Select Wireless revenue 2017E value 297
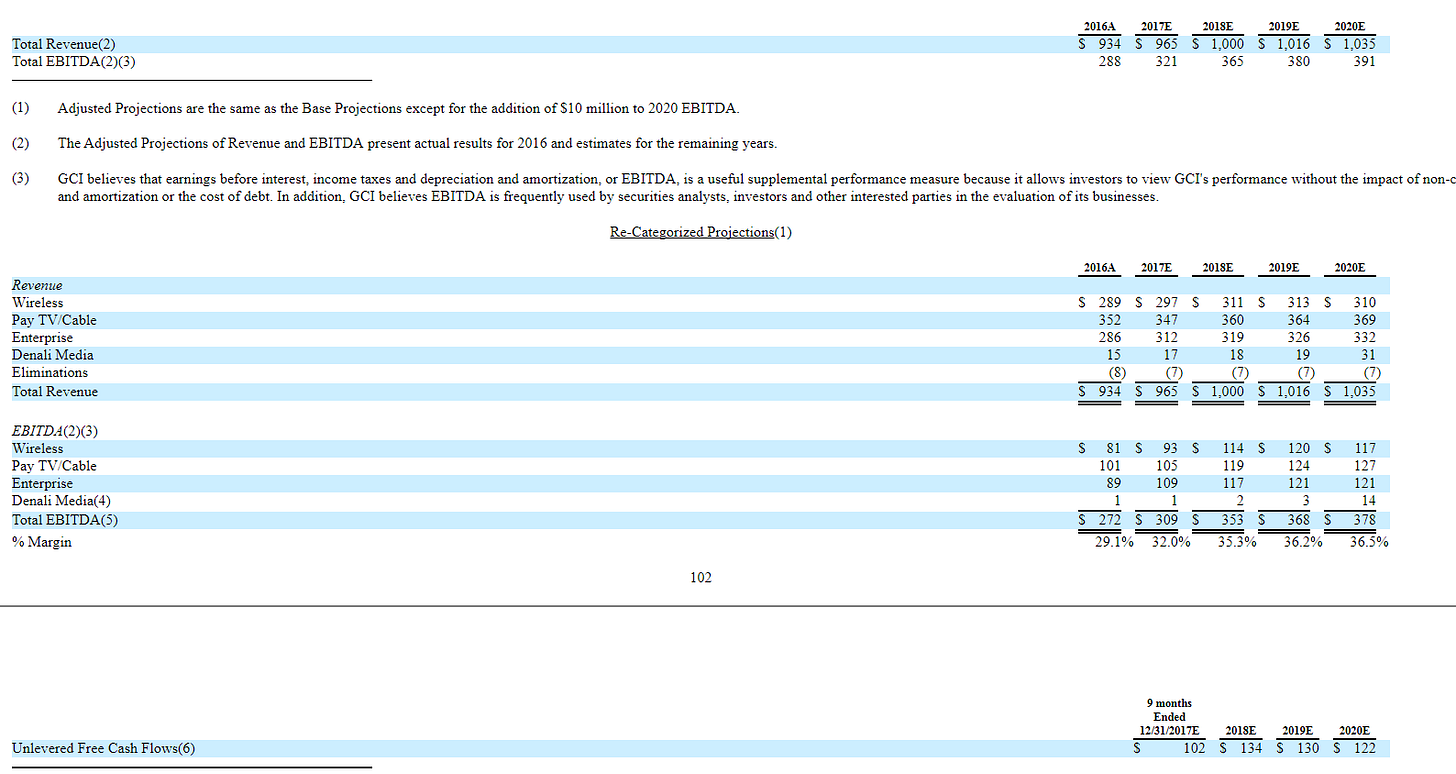This screenshot has width=1456, height=774. [x=1166, y=302]
